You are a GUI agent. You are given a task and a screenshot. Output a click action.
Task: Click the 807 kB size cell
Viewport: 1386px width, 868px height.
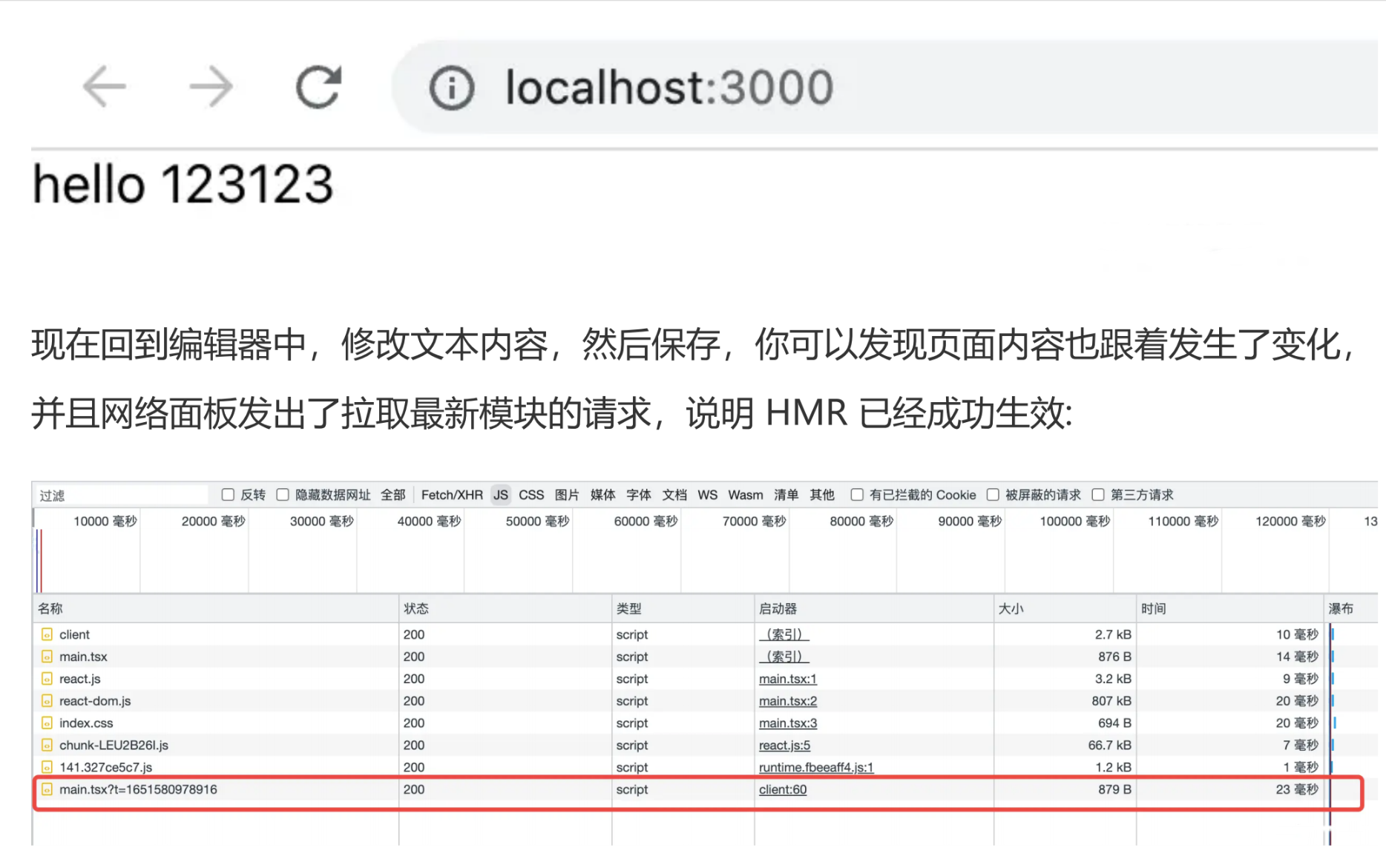(x=1111, y=701)
